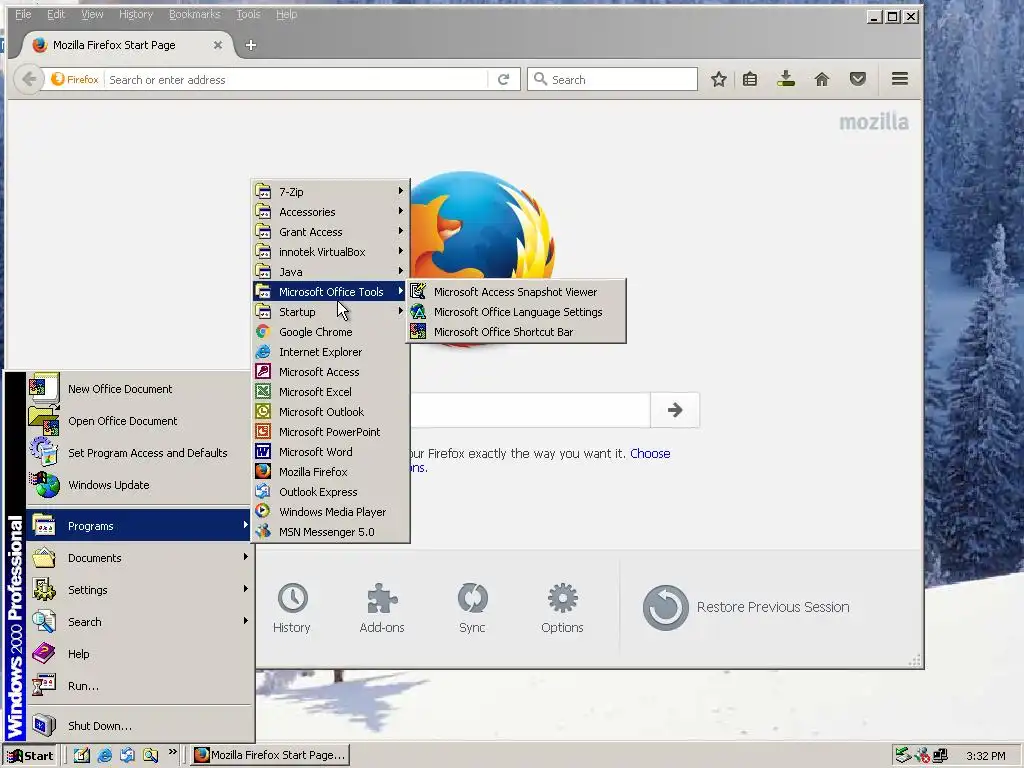Expand the Grant Access submenu
This screenshot has height=768, width=1024.
pos(330,232)
